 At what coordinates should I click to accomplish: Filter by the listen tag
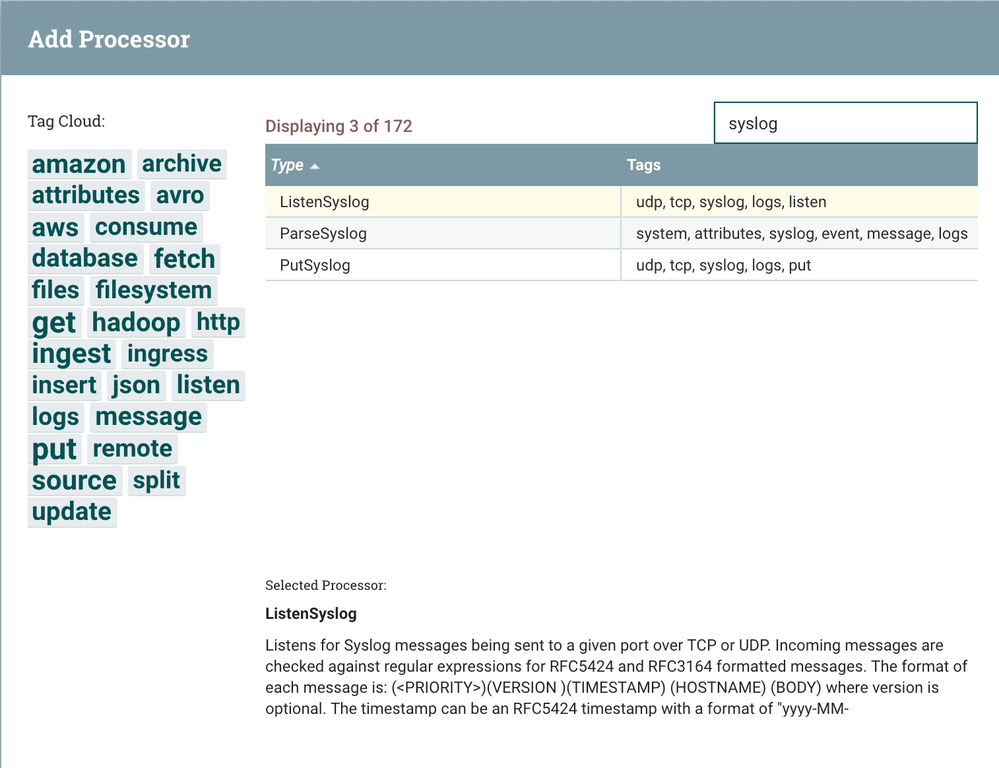208,385
